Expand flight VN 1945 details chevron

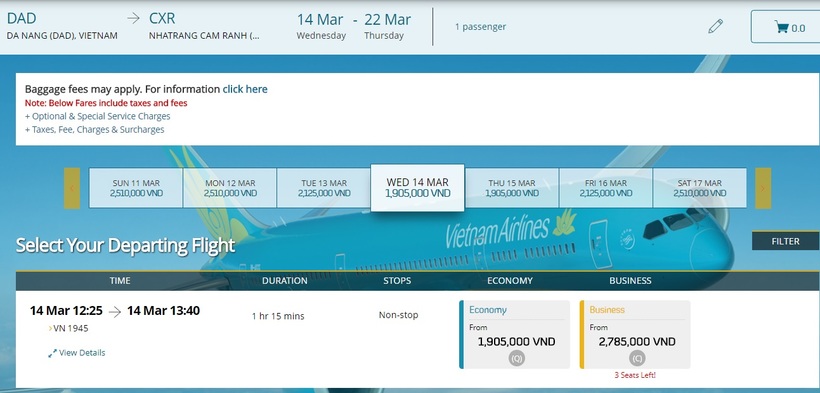click(x=50, y=329)
